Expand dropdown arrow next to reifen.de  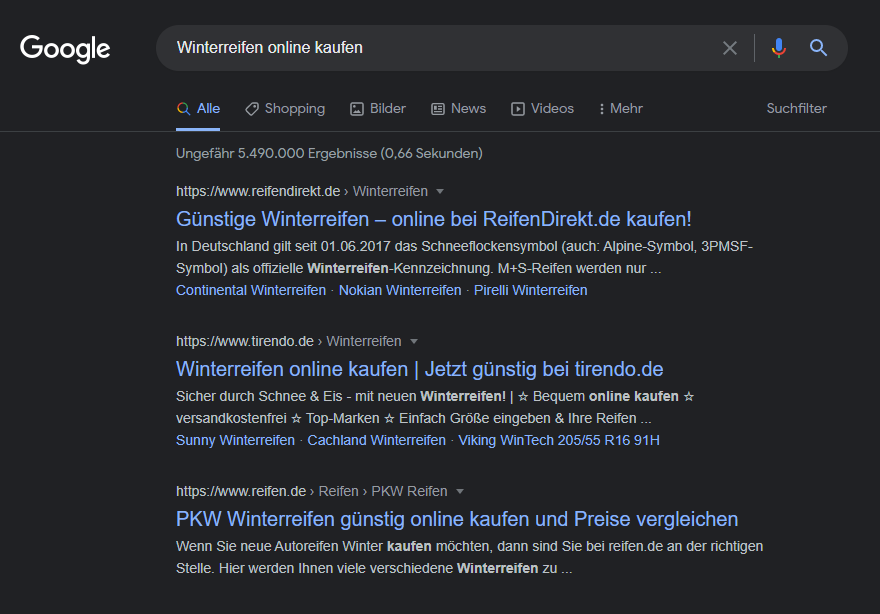tap(460, 492)
